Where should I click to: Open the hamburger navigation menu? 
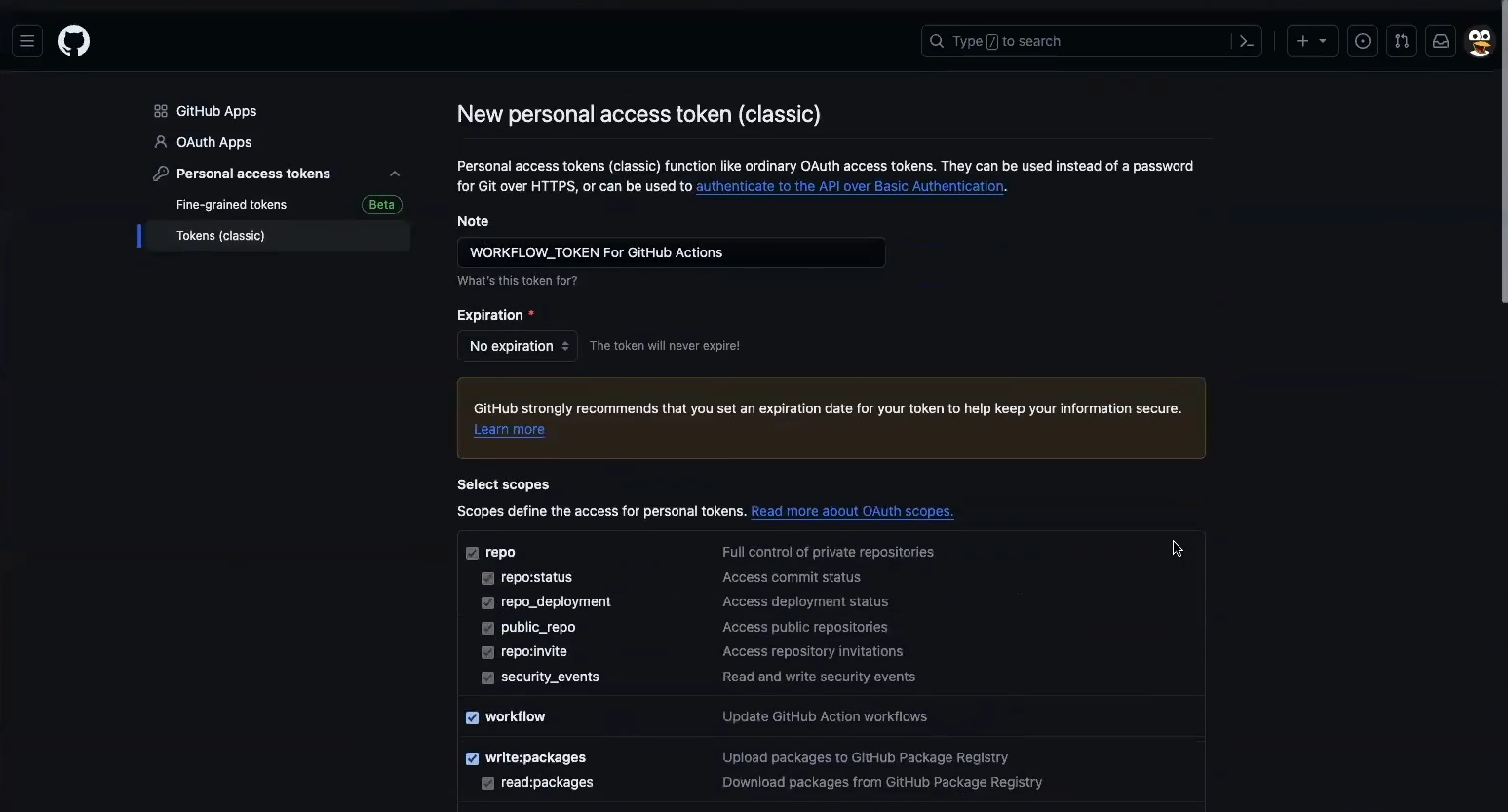[27, 41]
